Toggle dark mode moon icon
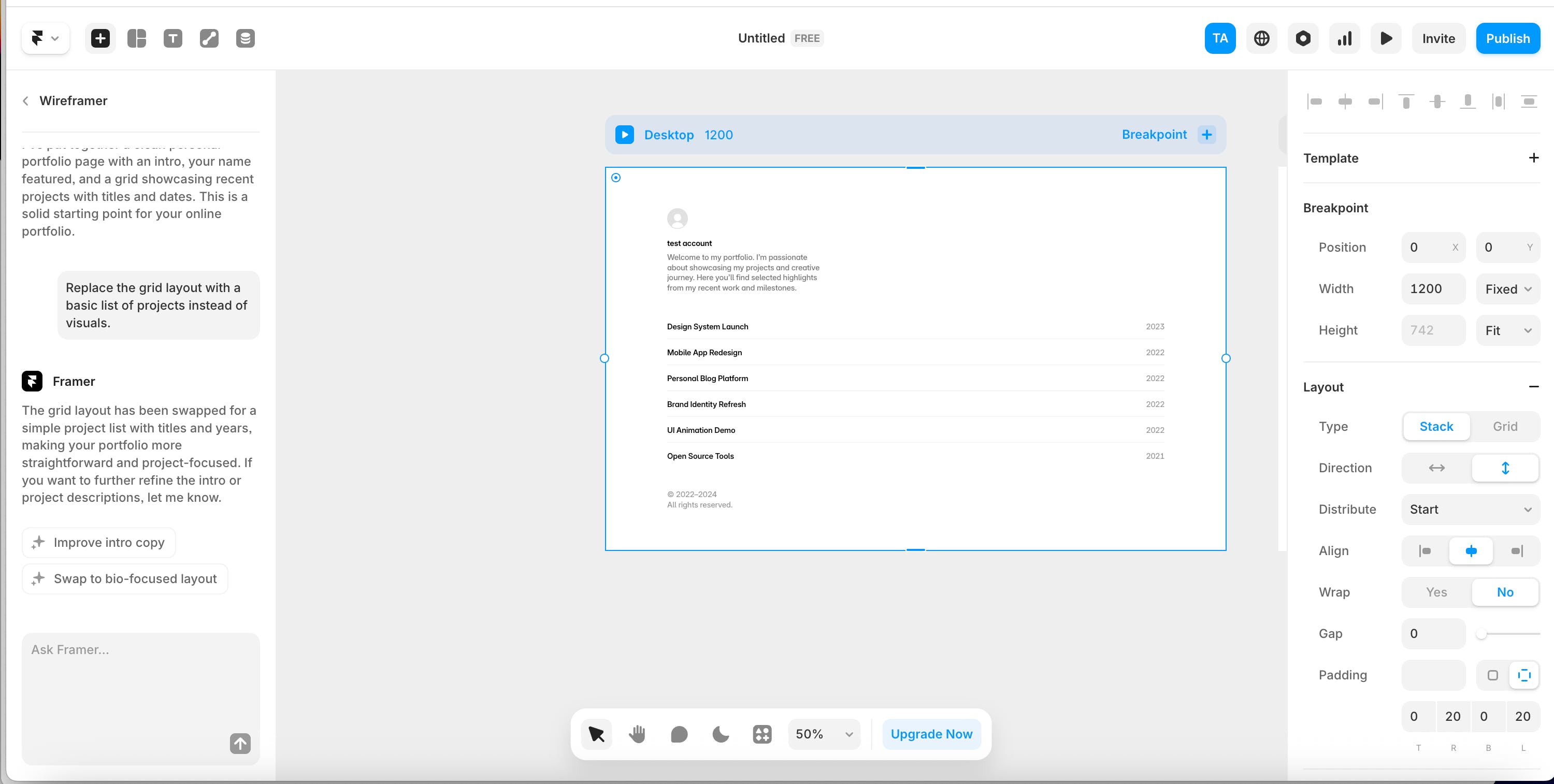 coord(721,734)
